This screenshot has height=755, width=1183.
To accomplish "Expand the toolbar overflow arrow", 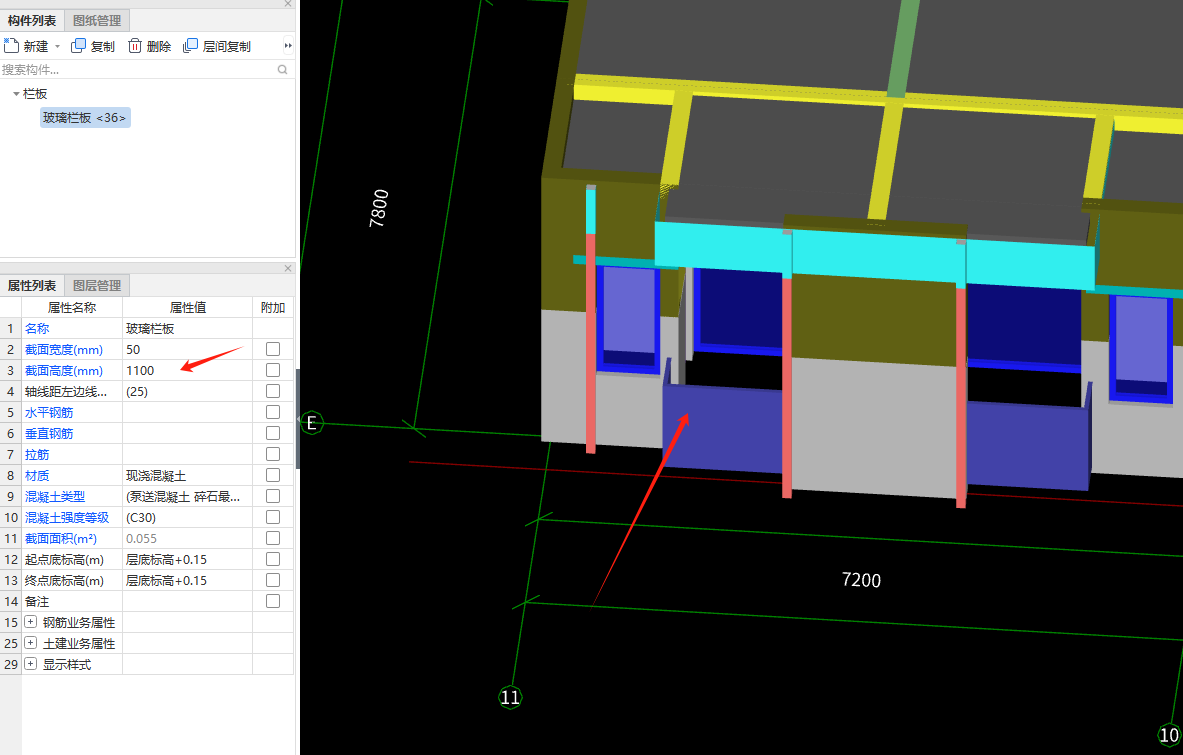I will click(x=288, y=46).
